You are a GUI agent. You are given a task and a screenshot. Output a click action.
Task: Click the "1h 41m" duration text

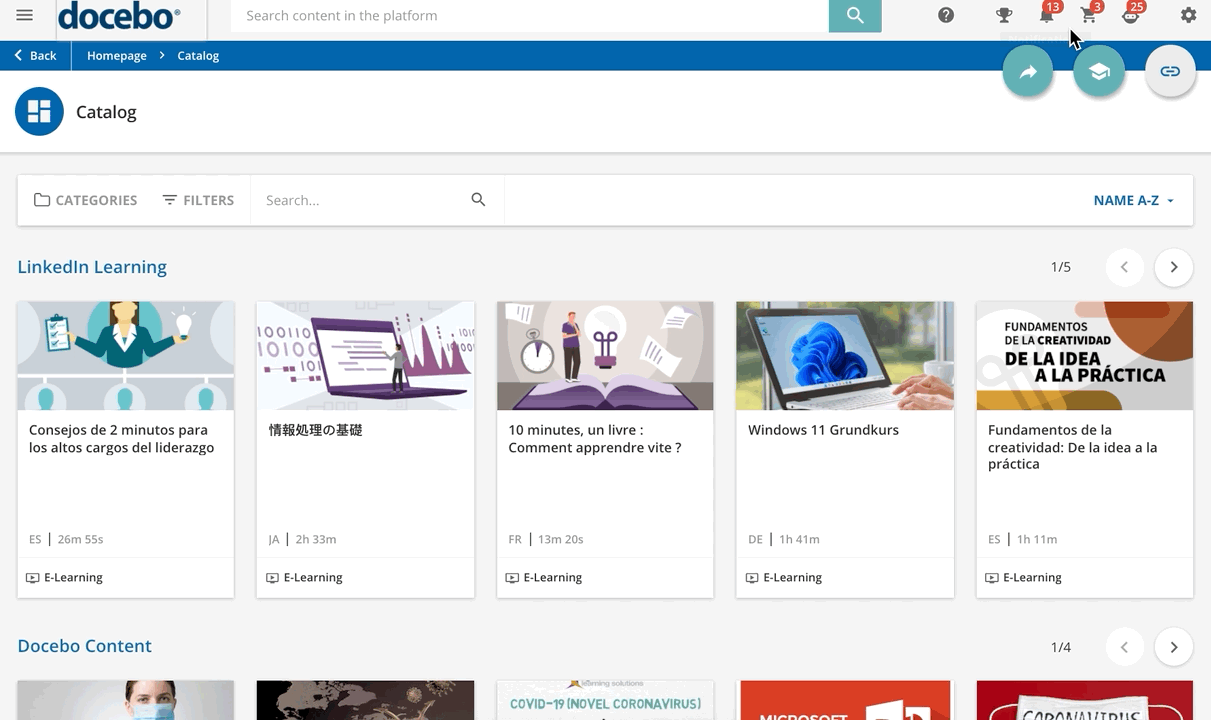click(x=799, y=539)
